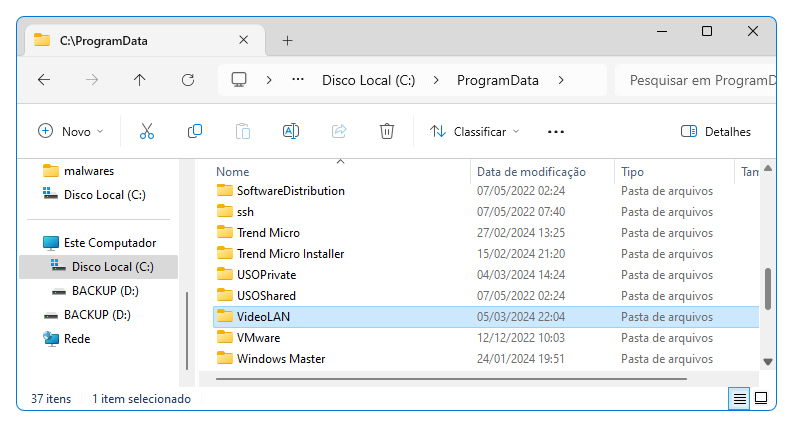
Task: Add a new tab with plus
Action: tap(288, 40)
